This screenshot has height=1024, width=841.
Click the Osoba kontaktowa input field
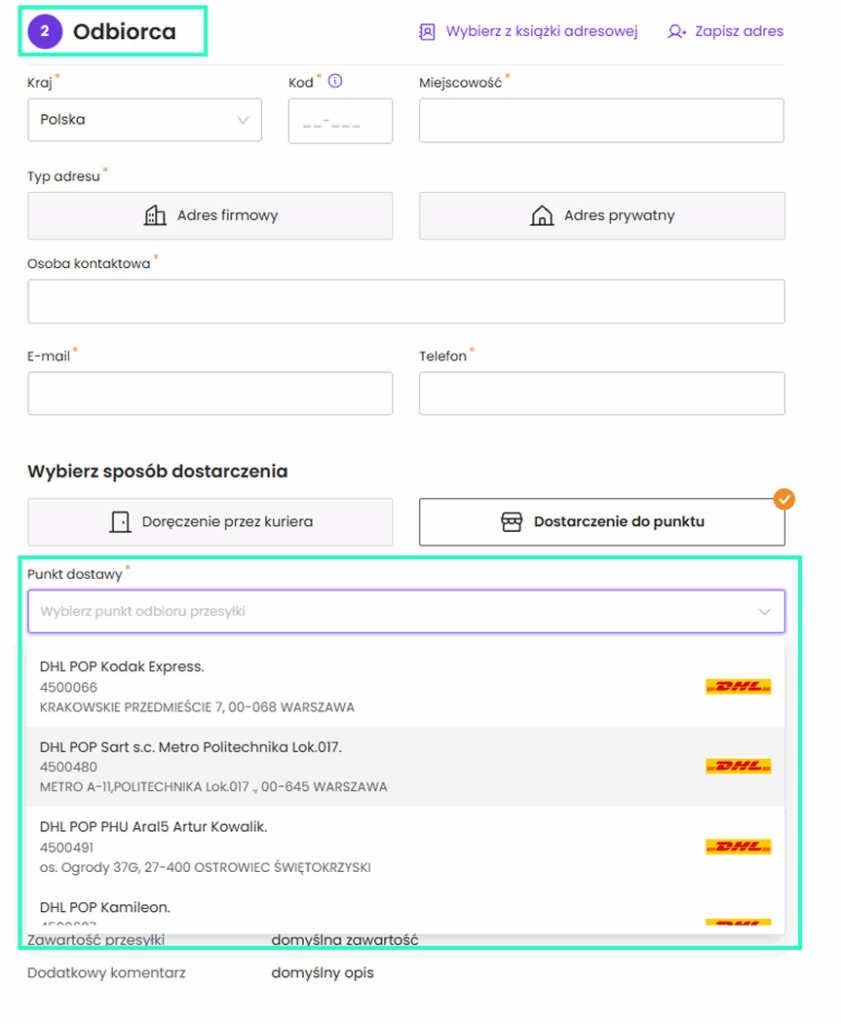click(x=406, y=301)
